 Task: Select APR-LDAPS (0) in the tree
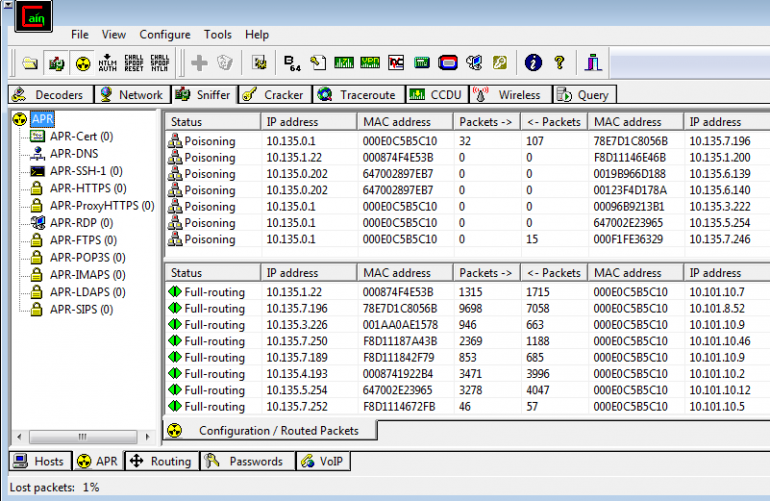coord(87,292)
